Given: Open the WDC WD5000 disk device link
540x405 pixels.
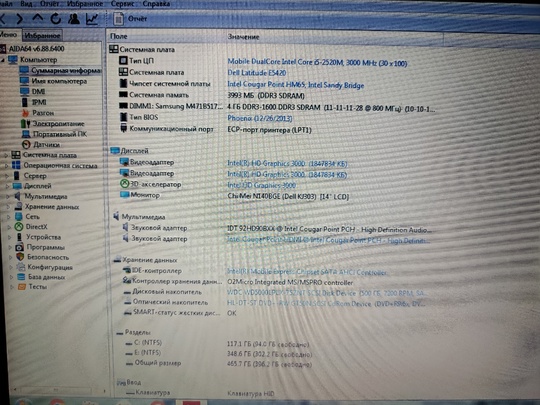Looking at the screenshot, I should coord(327,293).
